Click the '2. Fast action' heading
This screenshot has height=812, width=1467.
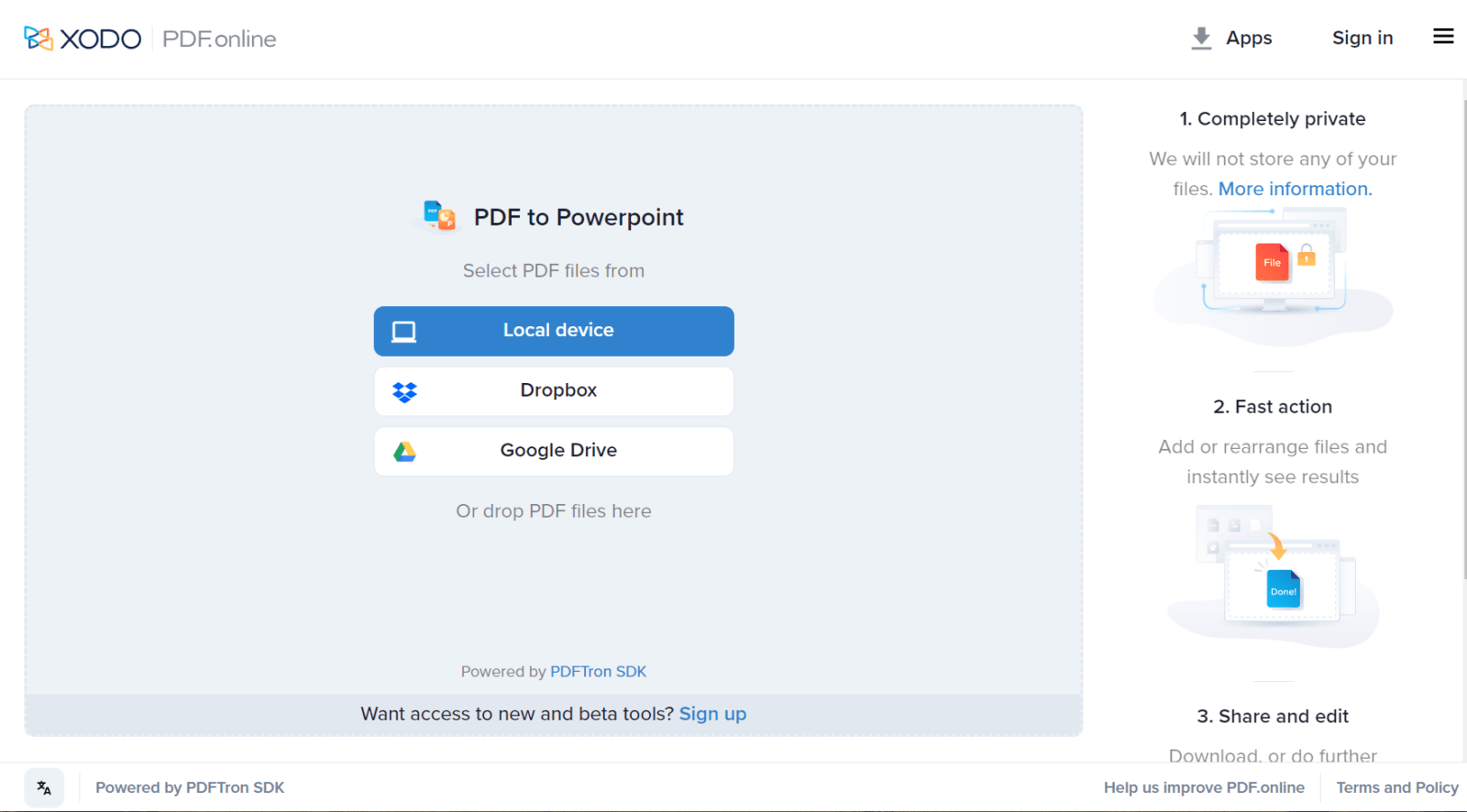pos(1273,407)
